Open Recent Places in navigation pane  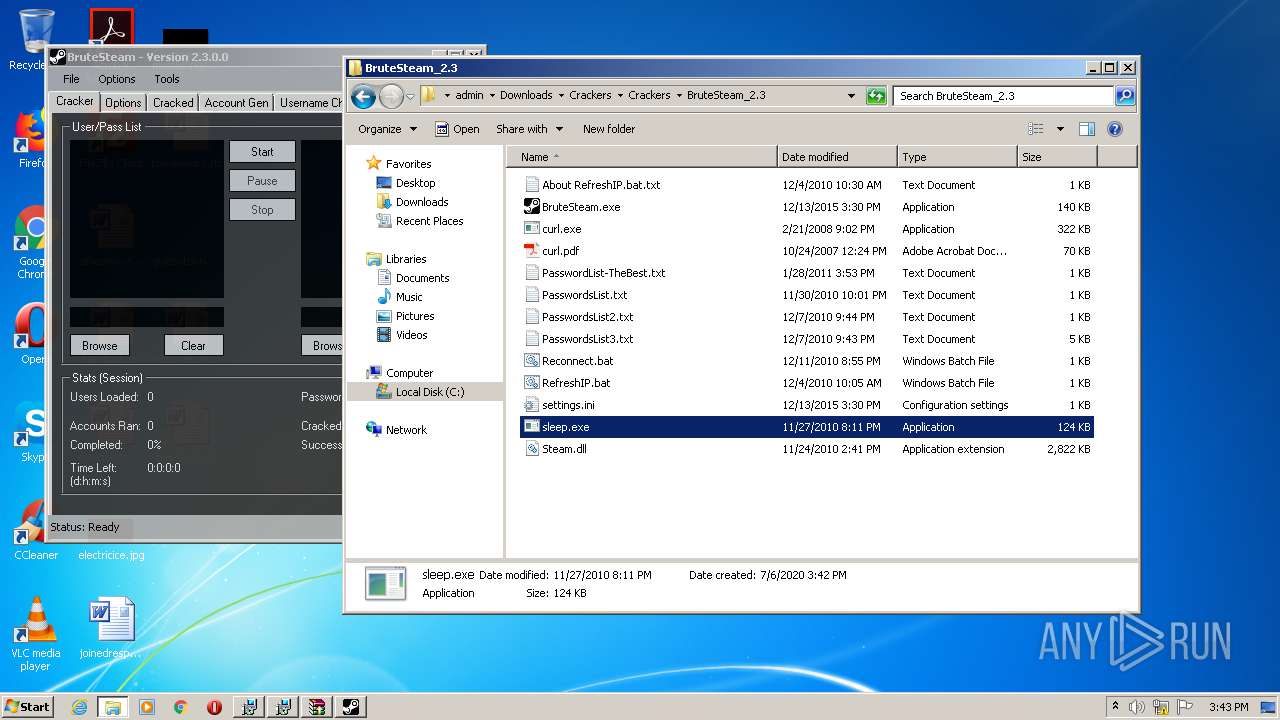pos(429,221)
